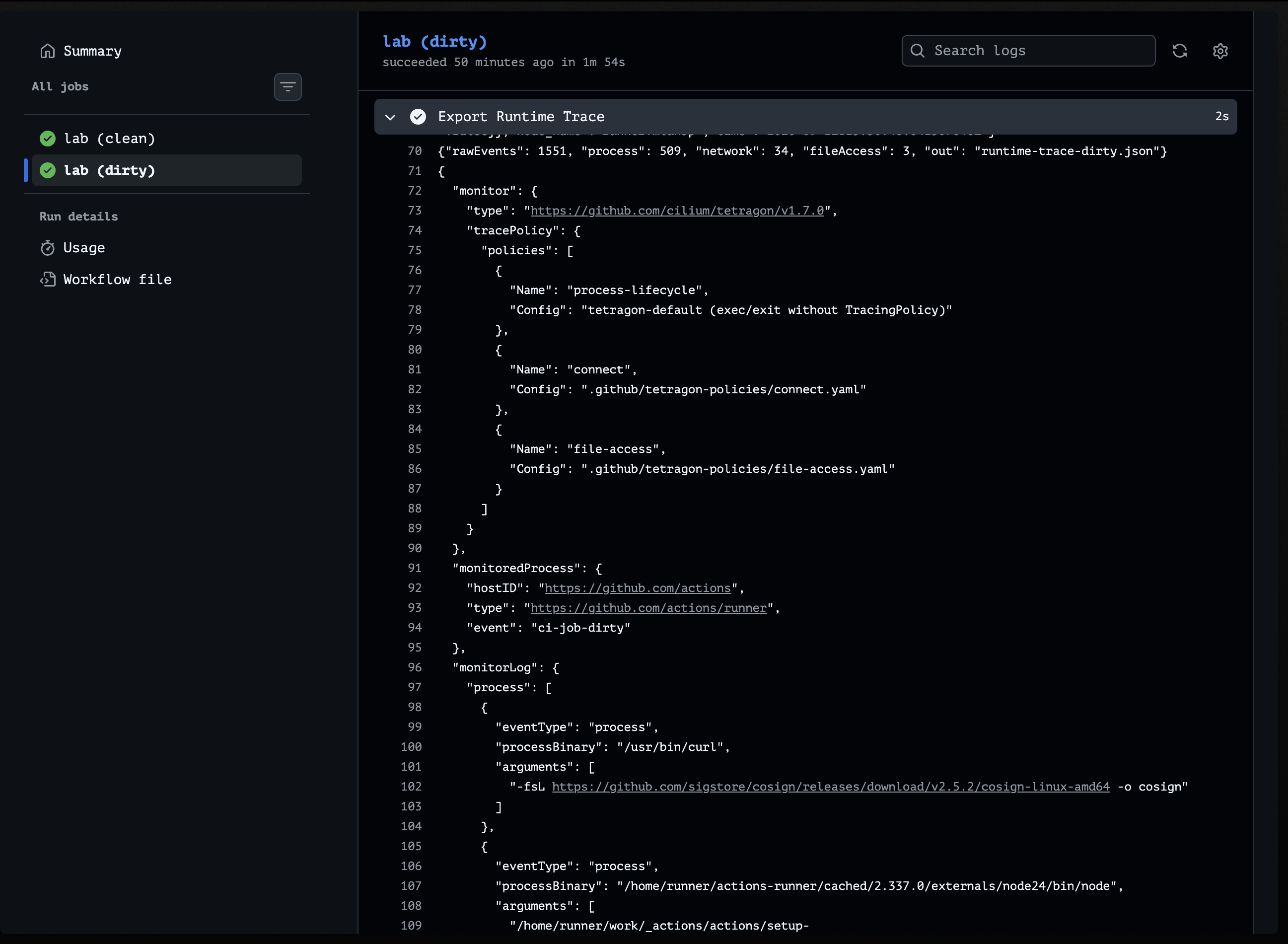This screenshot has height=944, width=1288.
Task: Select the lab (dirty) job
Action: point(166,170)
